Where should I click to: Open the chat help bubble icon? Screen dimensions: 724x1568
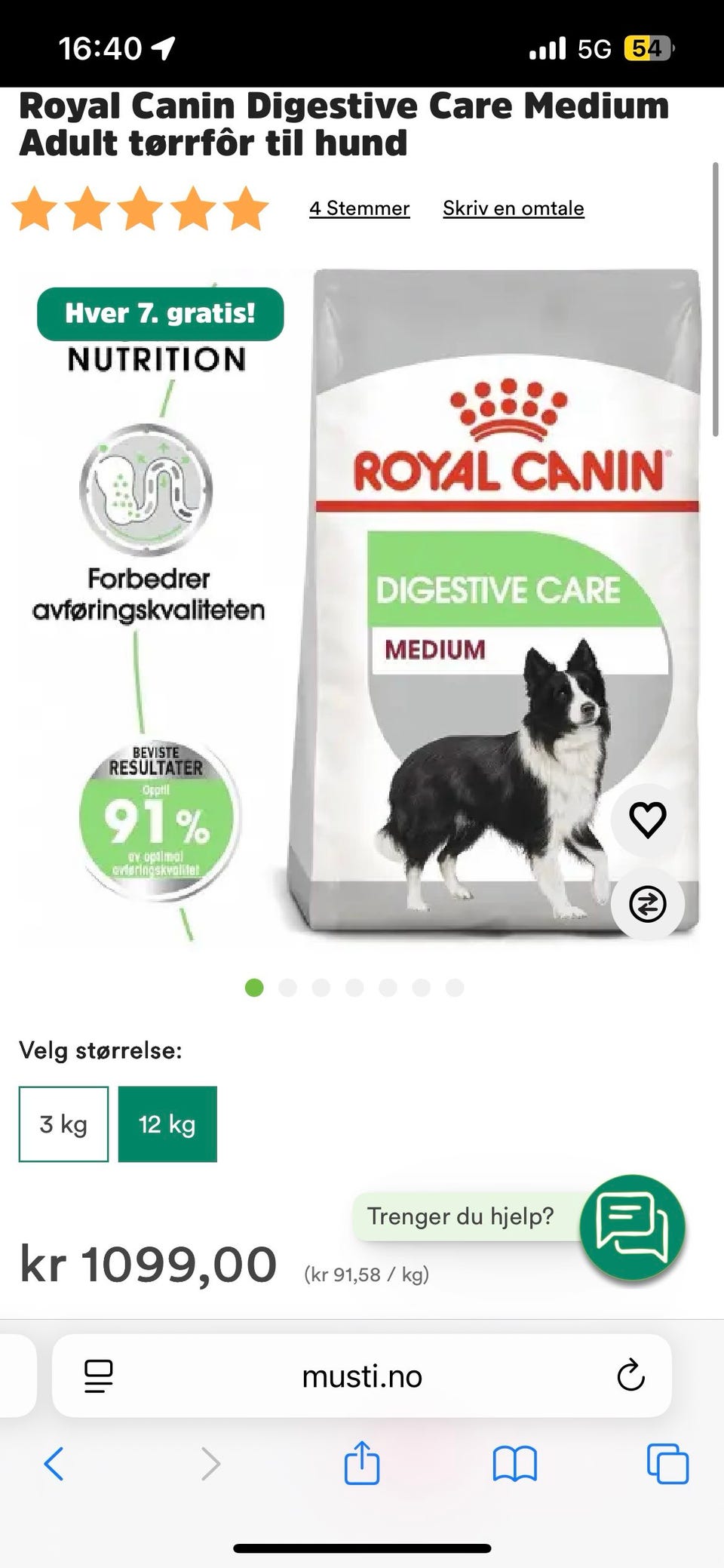pos(632,1227)
